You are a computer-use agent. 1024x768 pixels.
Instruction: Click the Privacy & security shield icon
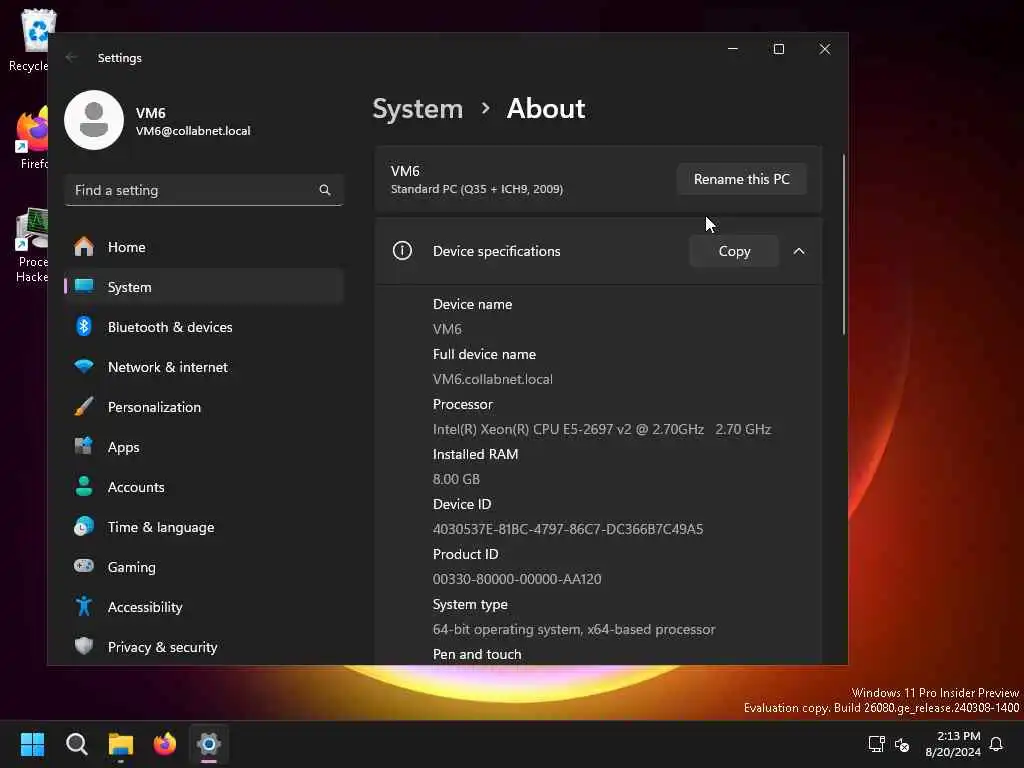[x=84, y=646]
